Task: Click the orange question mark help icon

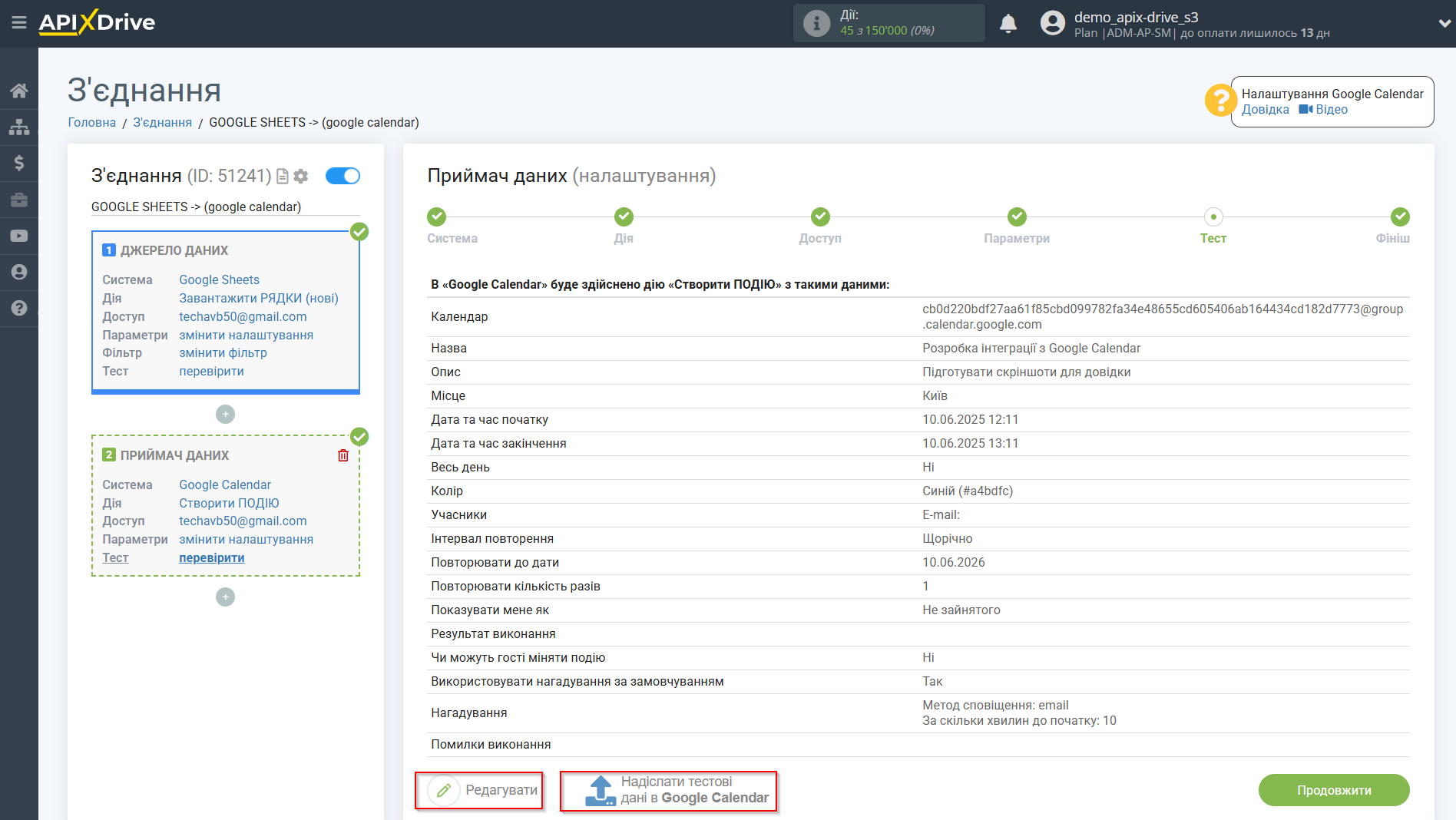Action: click(1220, 101)
